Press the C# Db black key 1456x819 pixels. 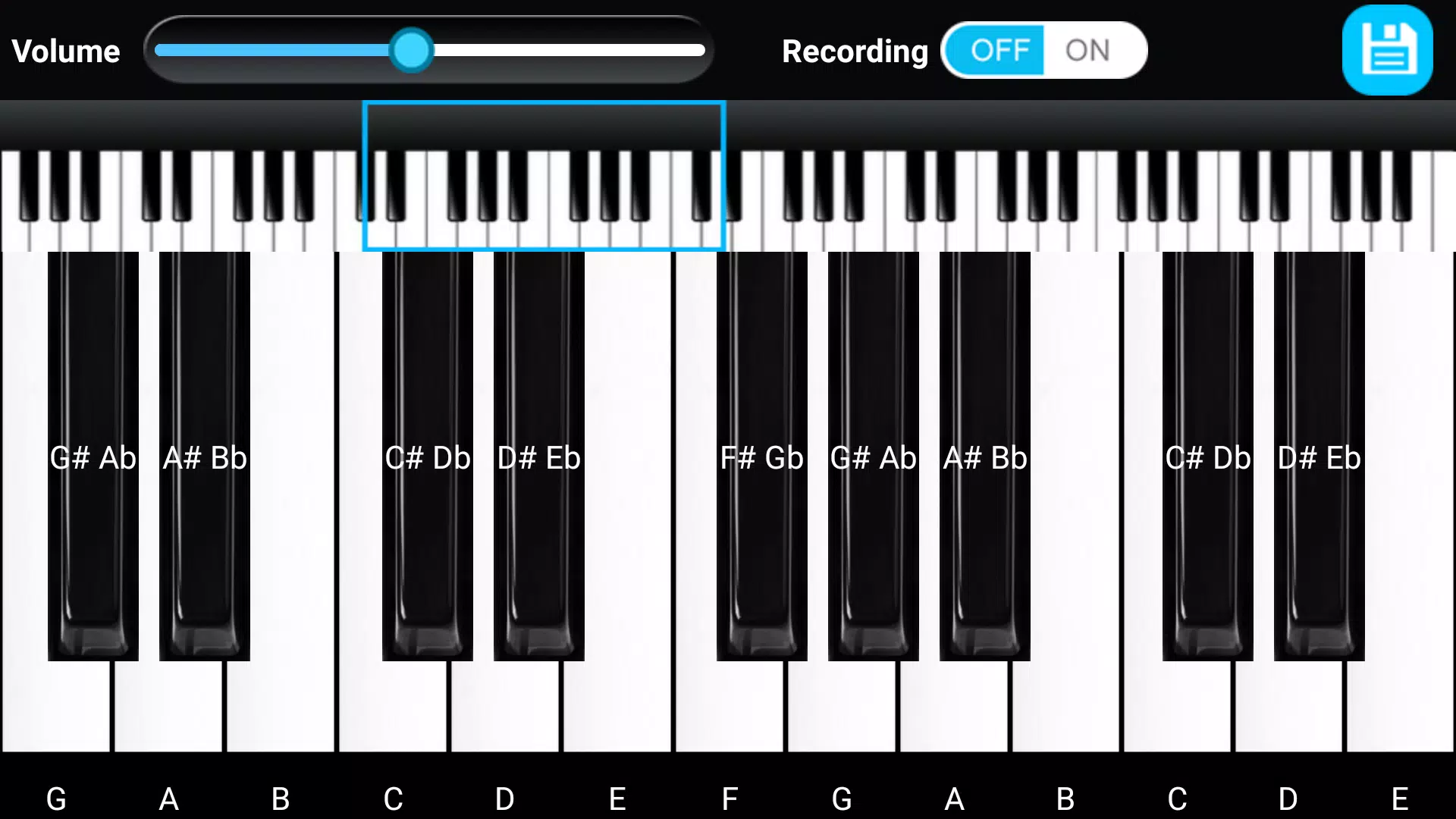coord(428,458)
